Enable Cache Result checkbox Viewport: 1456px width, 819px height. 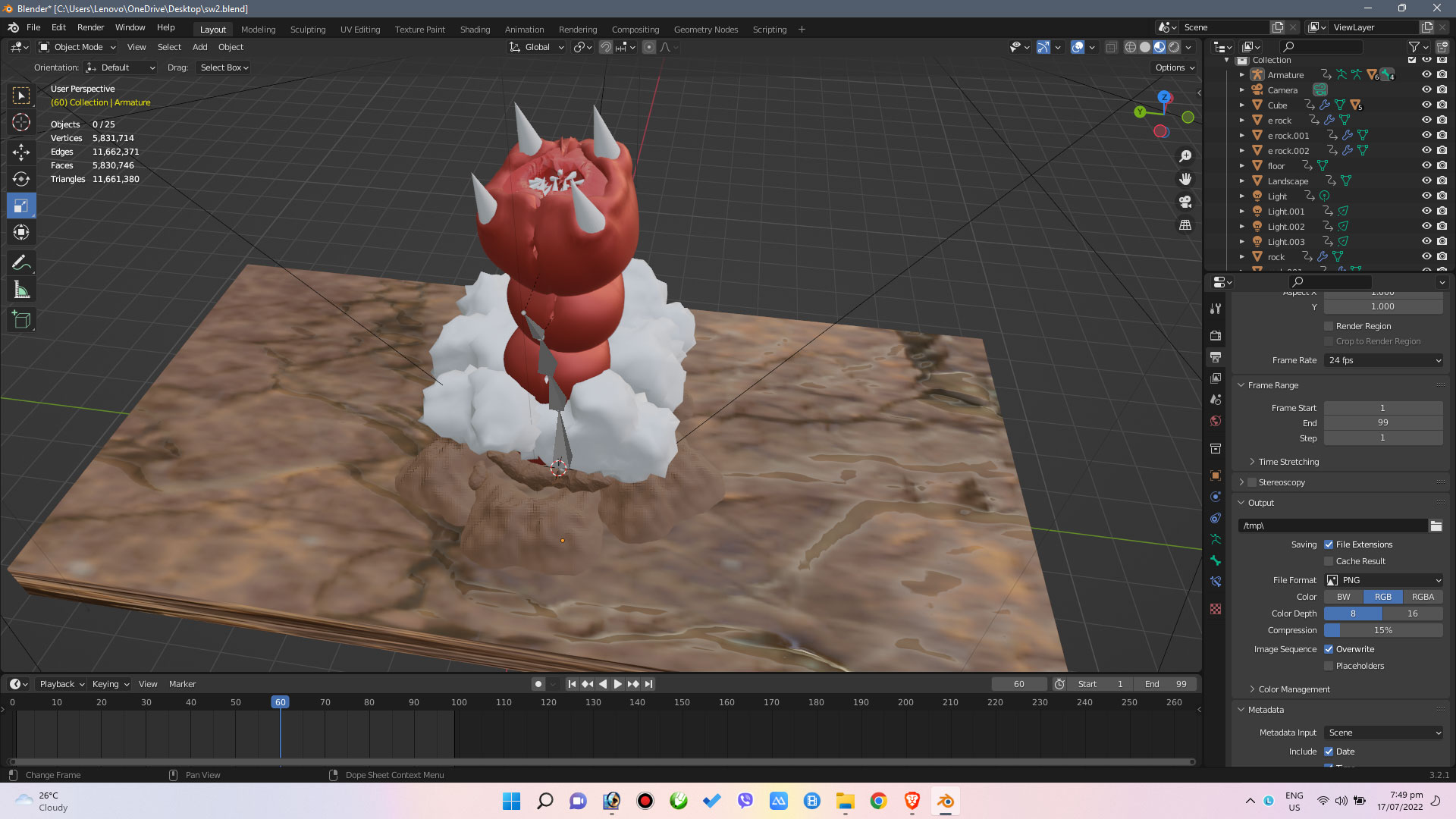point(1329,561)
